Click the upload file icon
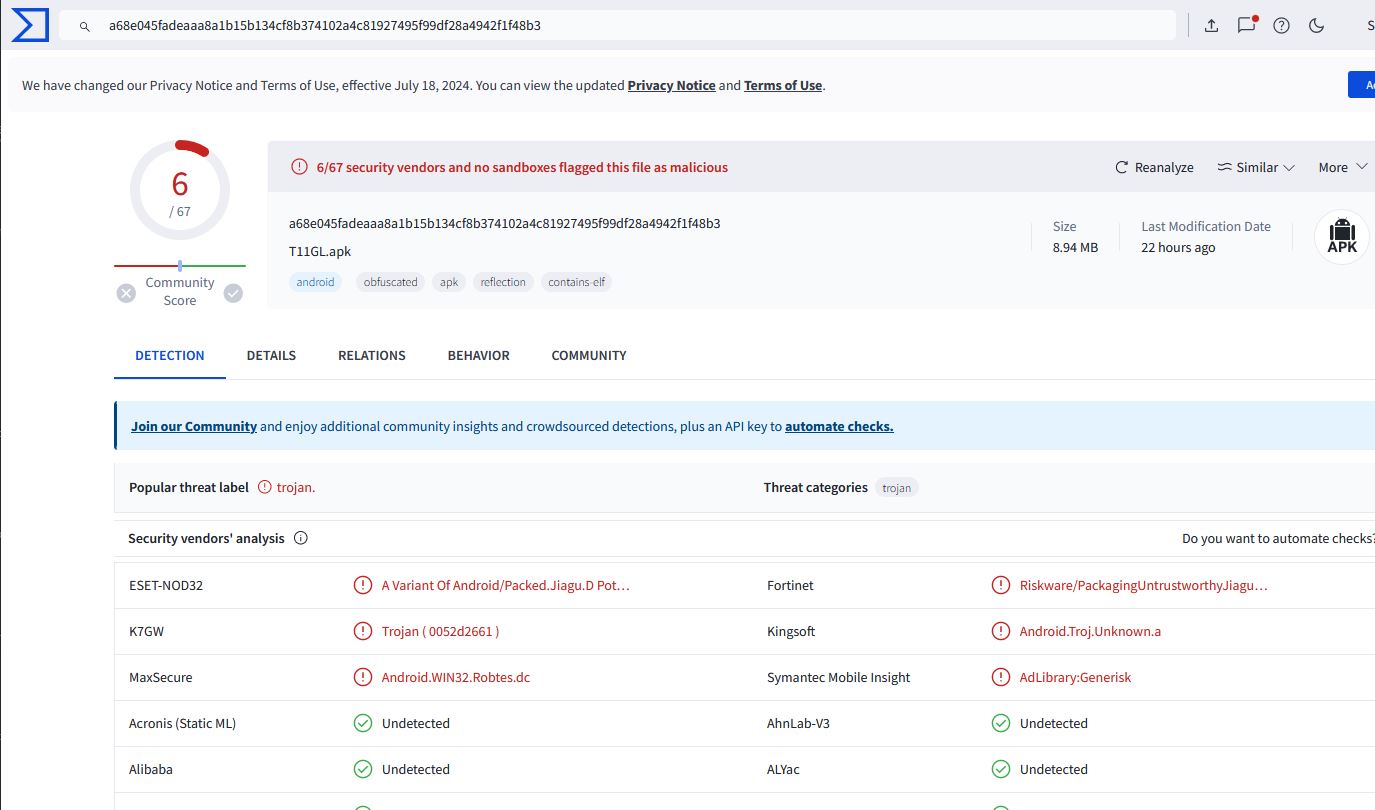The image size is (1375, 810). [x=1211, y=26]
